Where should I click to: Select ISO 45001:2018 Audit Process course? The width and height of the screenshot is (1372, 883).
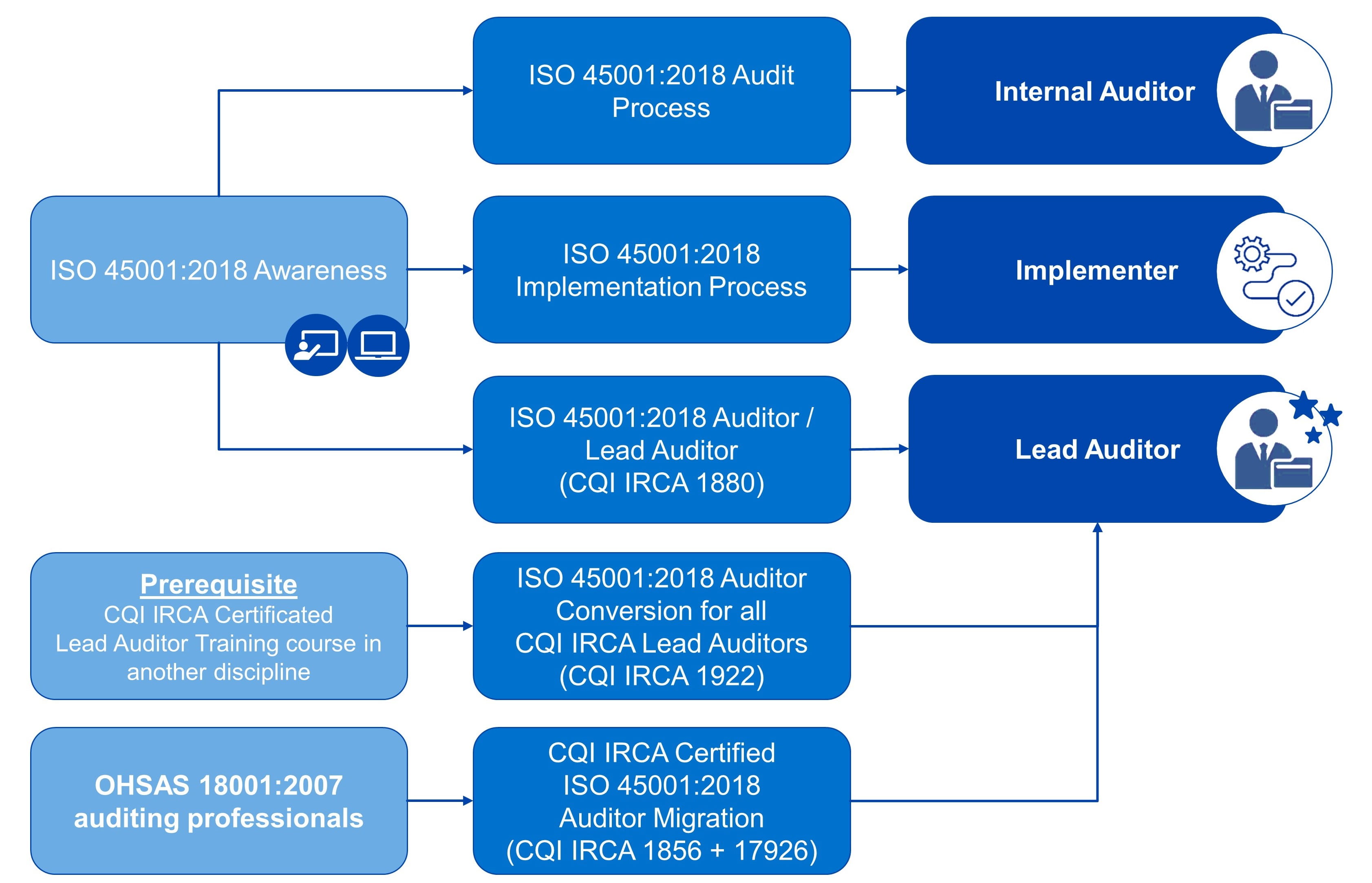pyautogui.click(x=661, y=90)
